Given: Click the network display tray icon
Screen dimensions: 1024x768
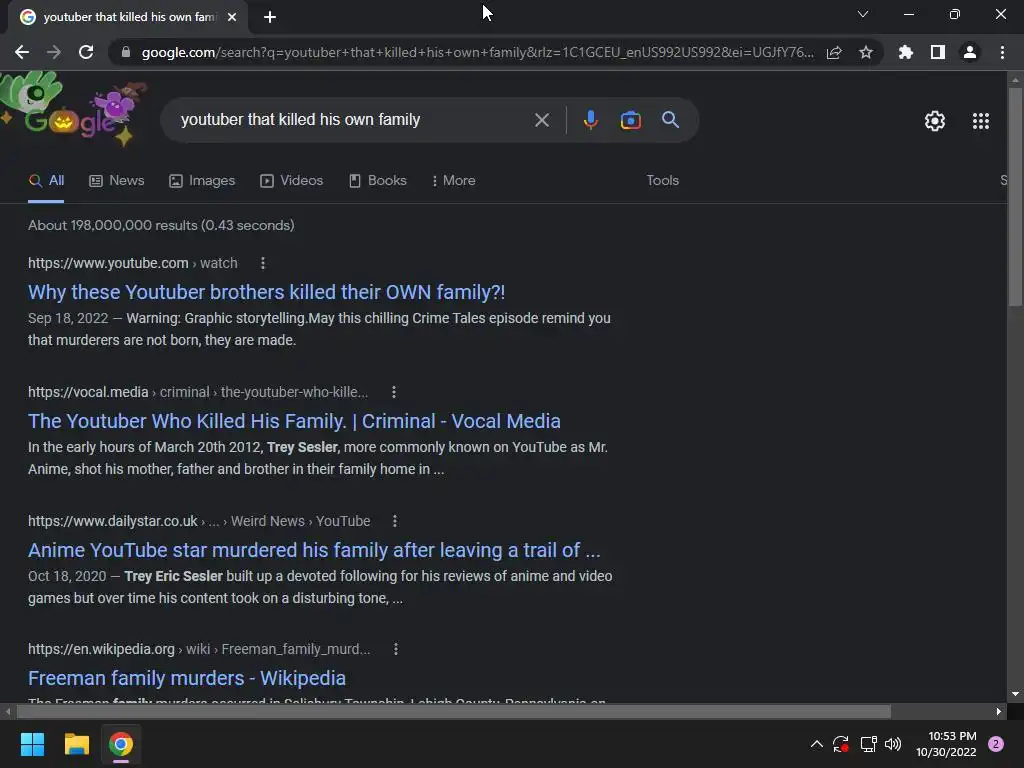Looking at the screenshot, I should click(x=868, y=744).
